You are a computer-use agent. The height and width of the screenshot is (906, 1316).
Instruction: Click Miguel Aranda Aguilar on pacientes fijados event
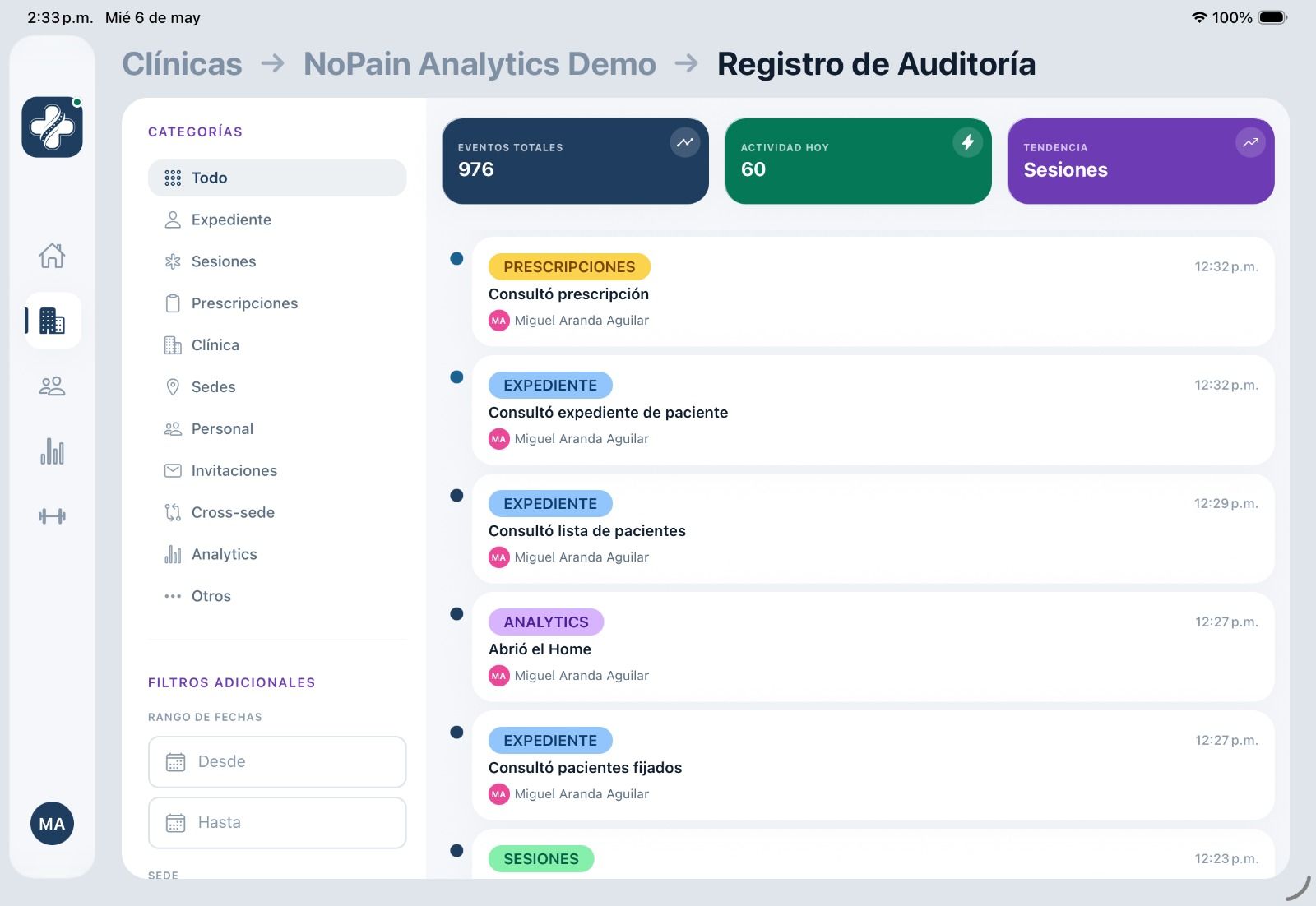pyautogui.click(x=582, y=794)
